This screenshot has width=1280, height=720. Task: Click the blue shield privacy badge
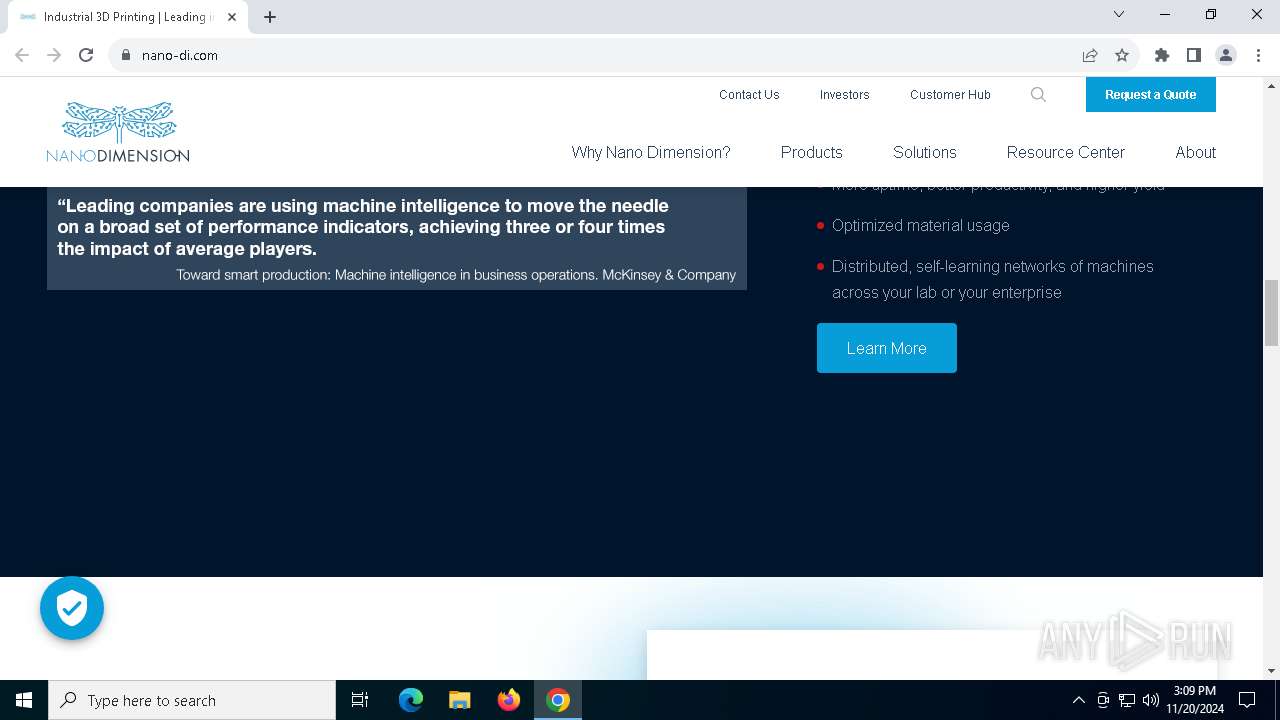72,608
